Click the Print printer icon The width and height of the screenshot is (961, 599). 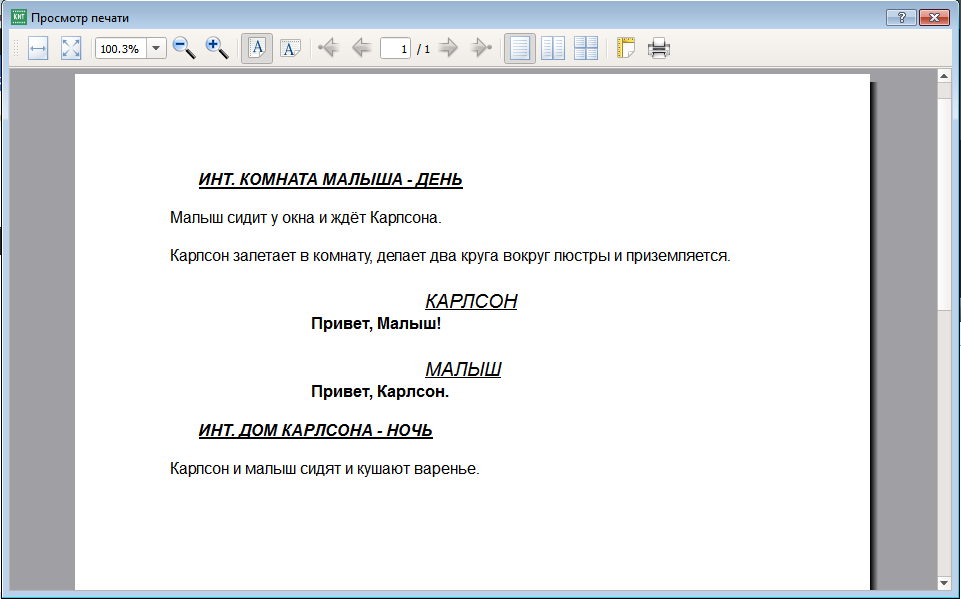(x=659, y=48)
